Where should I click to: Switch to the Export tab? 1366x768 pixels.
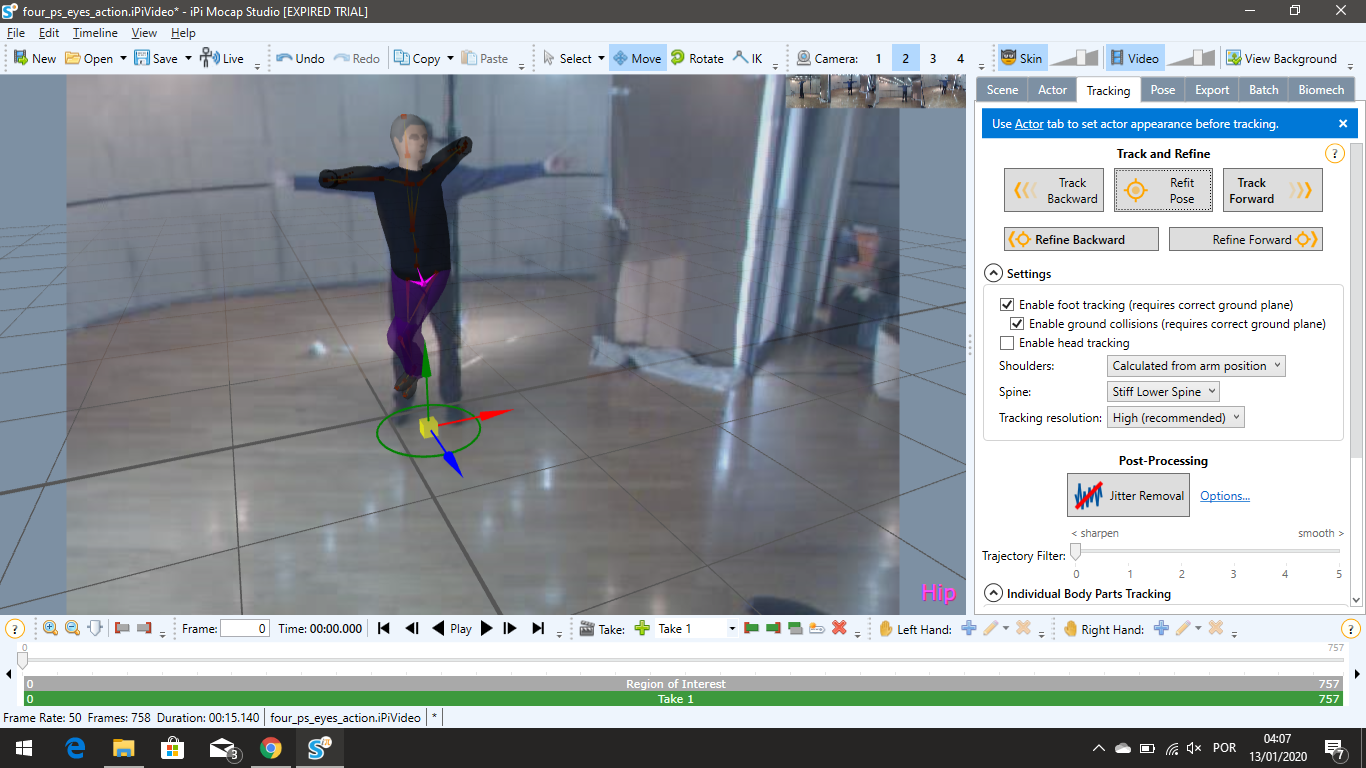(x=1212, y=90)
